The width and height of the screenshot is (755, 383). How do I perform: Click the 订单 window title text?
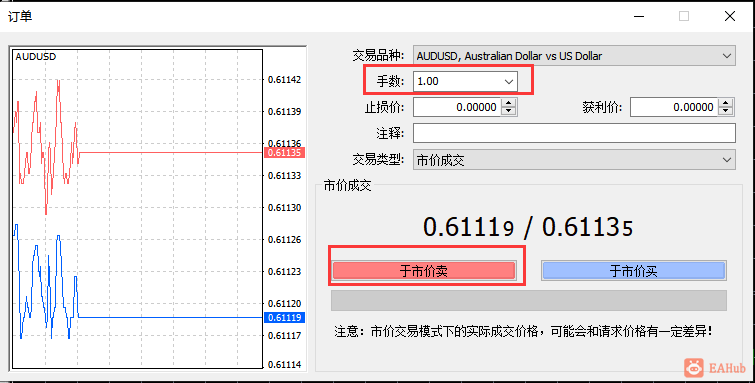20,16
